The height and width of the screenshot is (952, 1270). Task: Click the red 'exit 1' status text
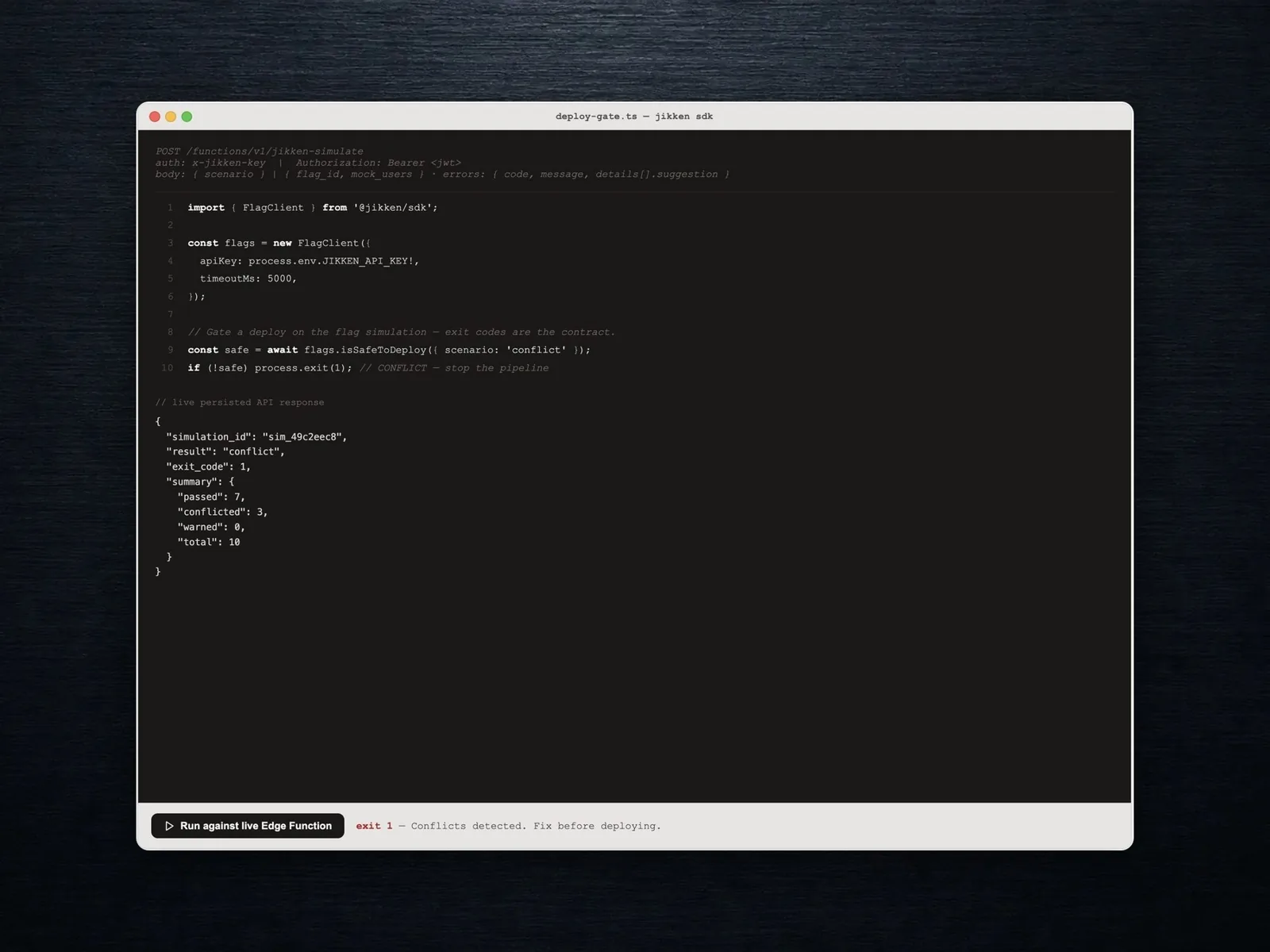coord(374,826)
